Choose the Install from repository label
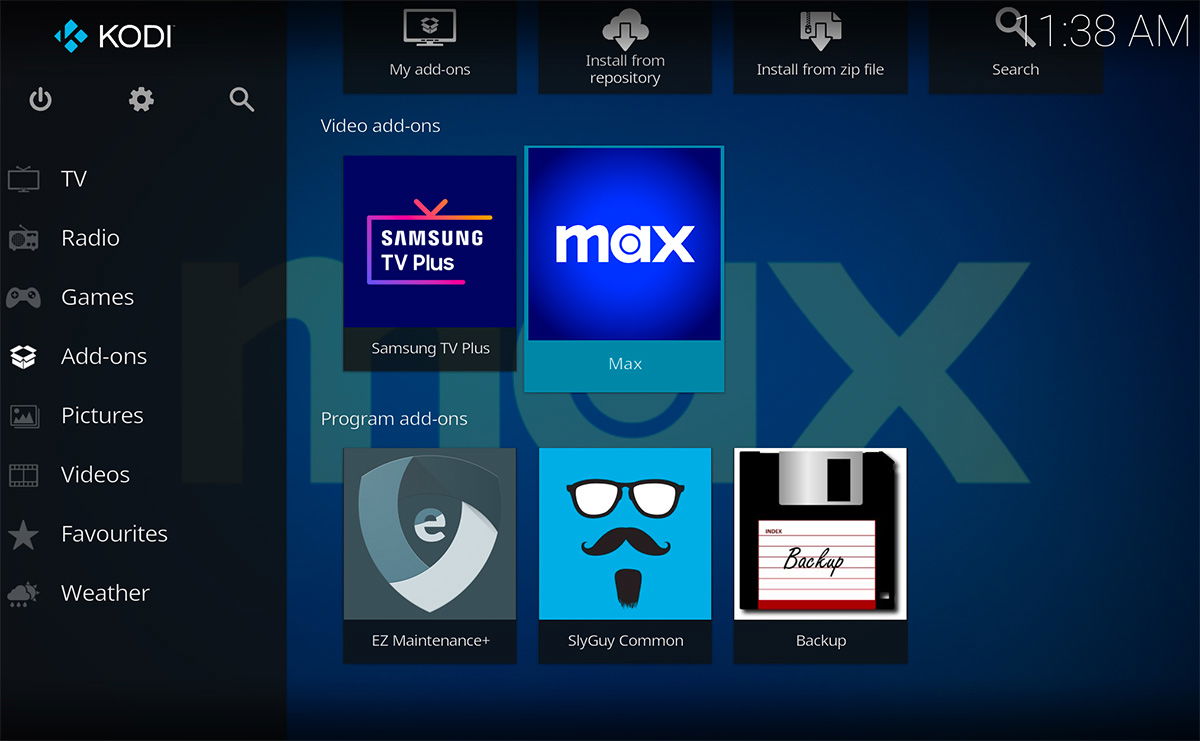Image resolution: width=1200 pixels, height=741 pixels. click(625, 69)
